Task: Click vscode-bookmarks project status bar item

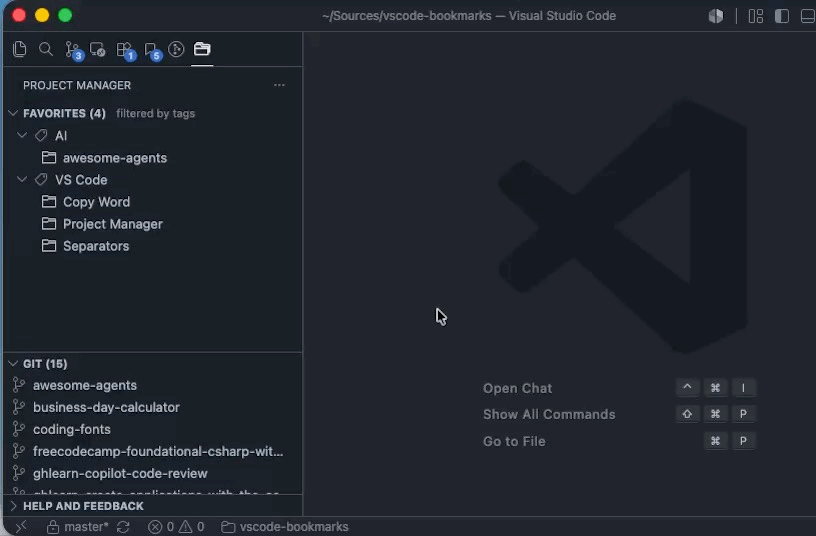Action: [285, 527]
